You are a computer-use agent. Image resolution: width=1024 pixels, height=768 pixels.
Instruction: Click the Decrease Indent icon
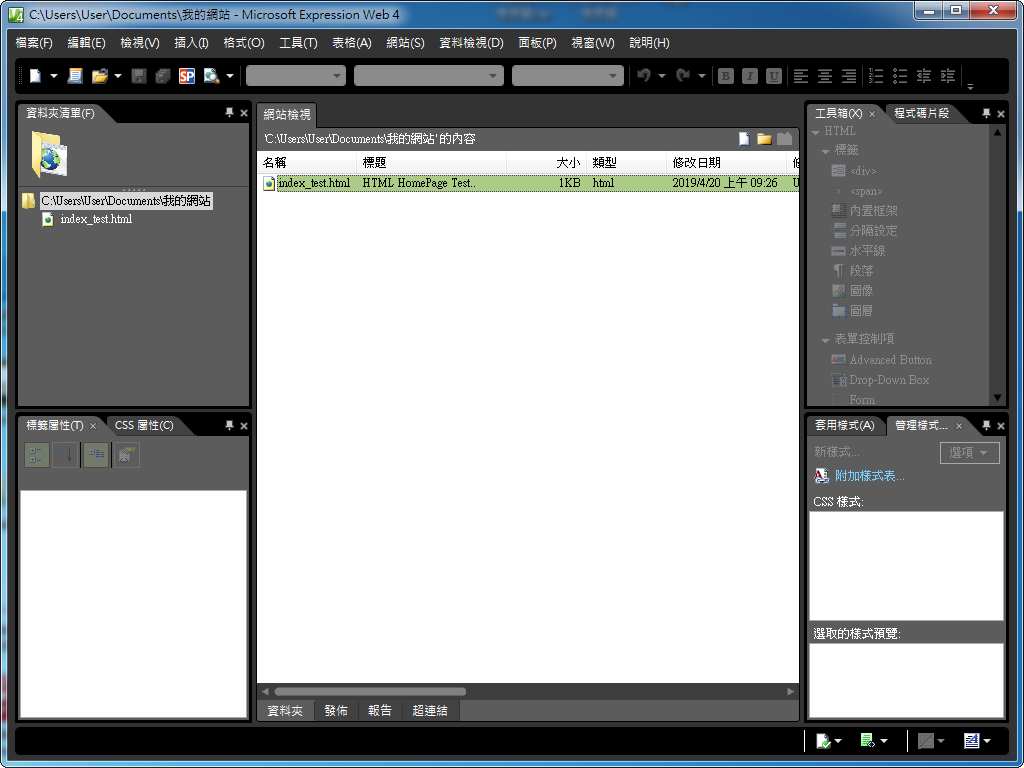pos(924,76)
